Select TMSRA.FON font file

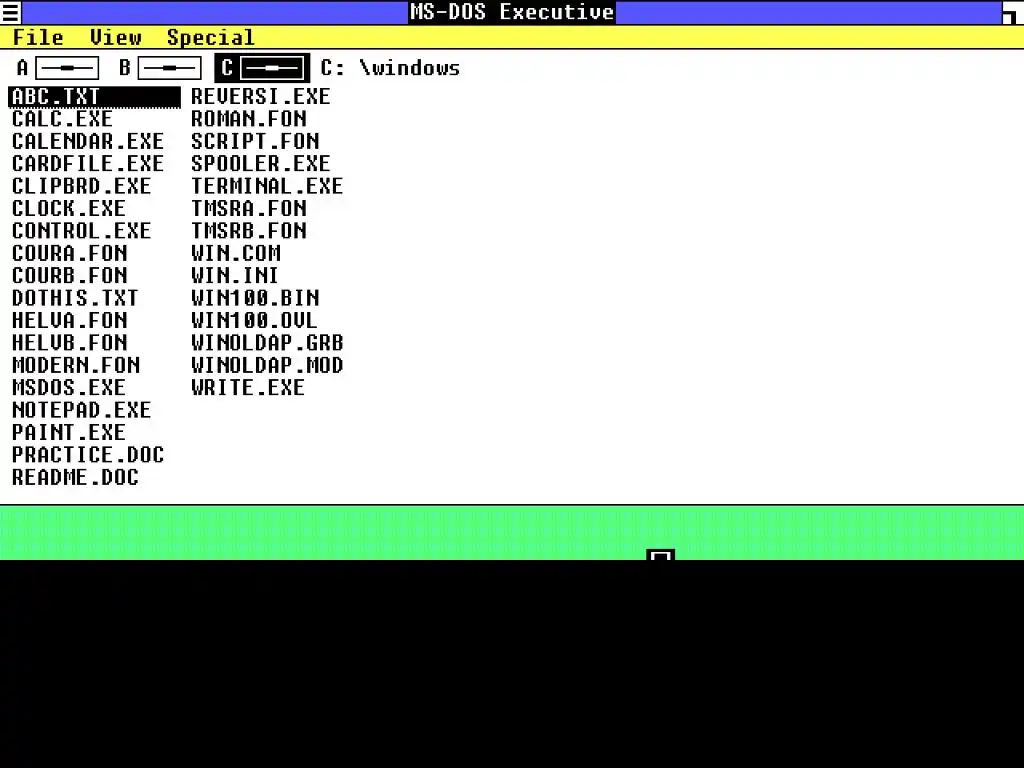pyautogui.click(x=248, y=208)
